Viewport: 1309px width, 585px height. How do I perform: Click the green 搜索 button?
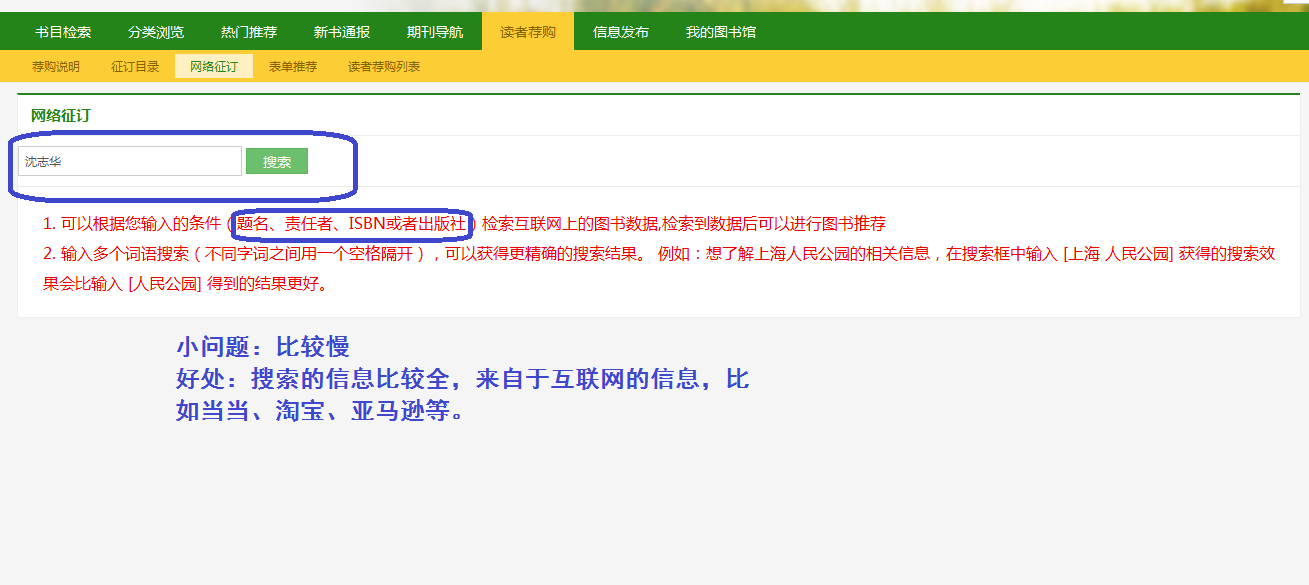(x=277, y=162)
